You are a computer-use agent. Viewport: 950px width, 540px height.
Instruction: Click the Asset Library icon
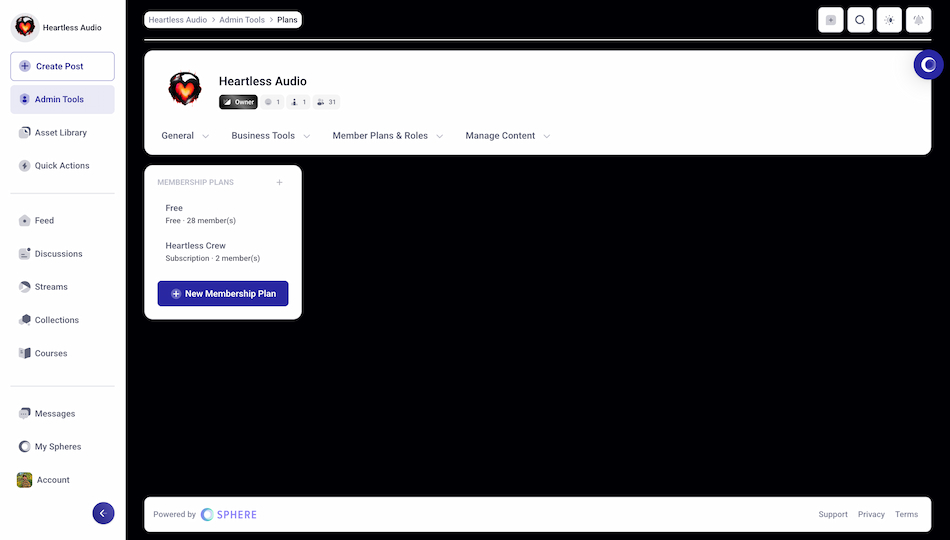pos(24,132)
